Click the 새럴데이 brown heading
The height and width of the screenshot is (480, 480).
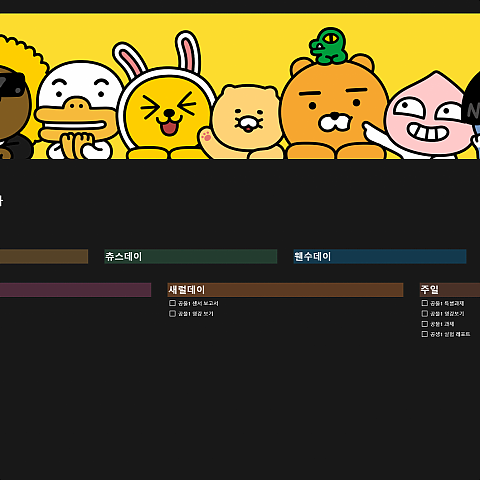pyautogui.click(x=285, y=290)
